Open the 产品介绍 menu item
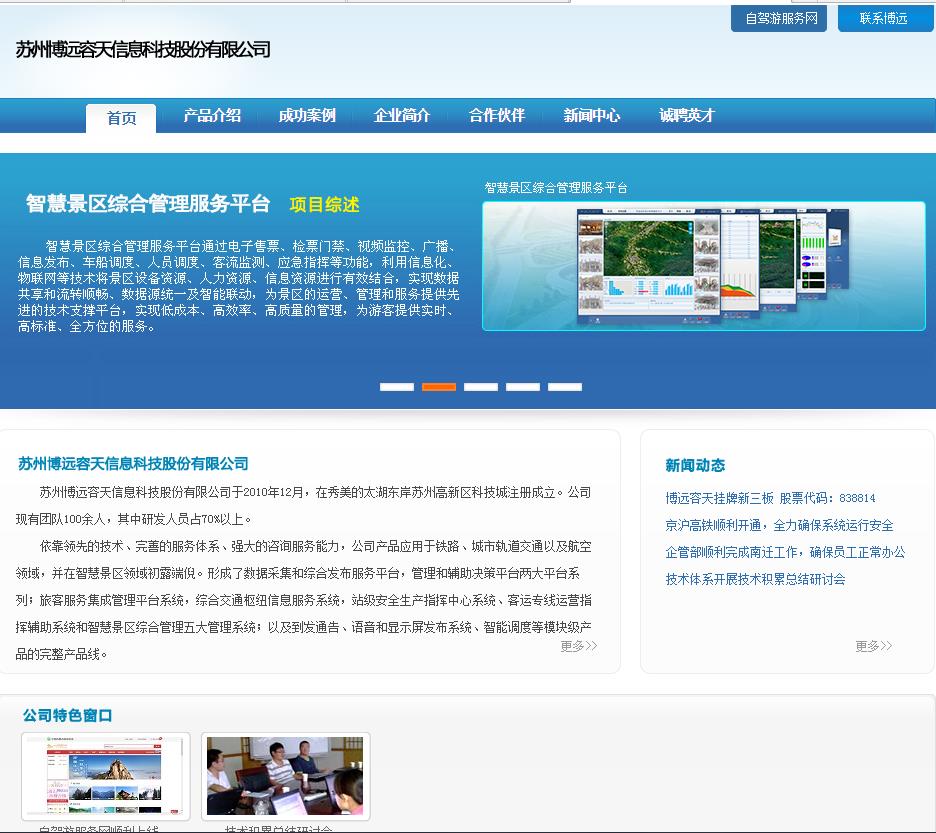Viewport: 936px width, 833px height. pyautogui.click(x=212, y=115)
